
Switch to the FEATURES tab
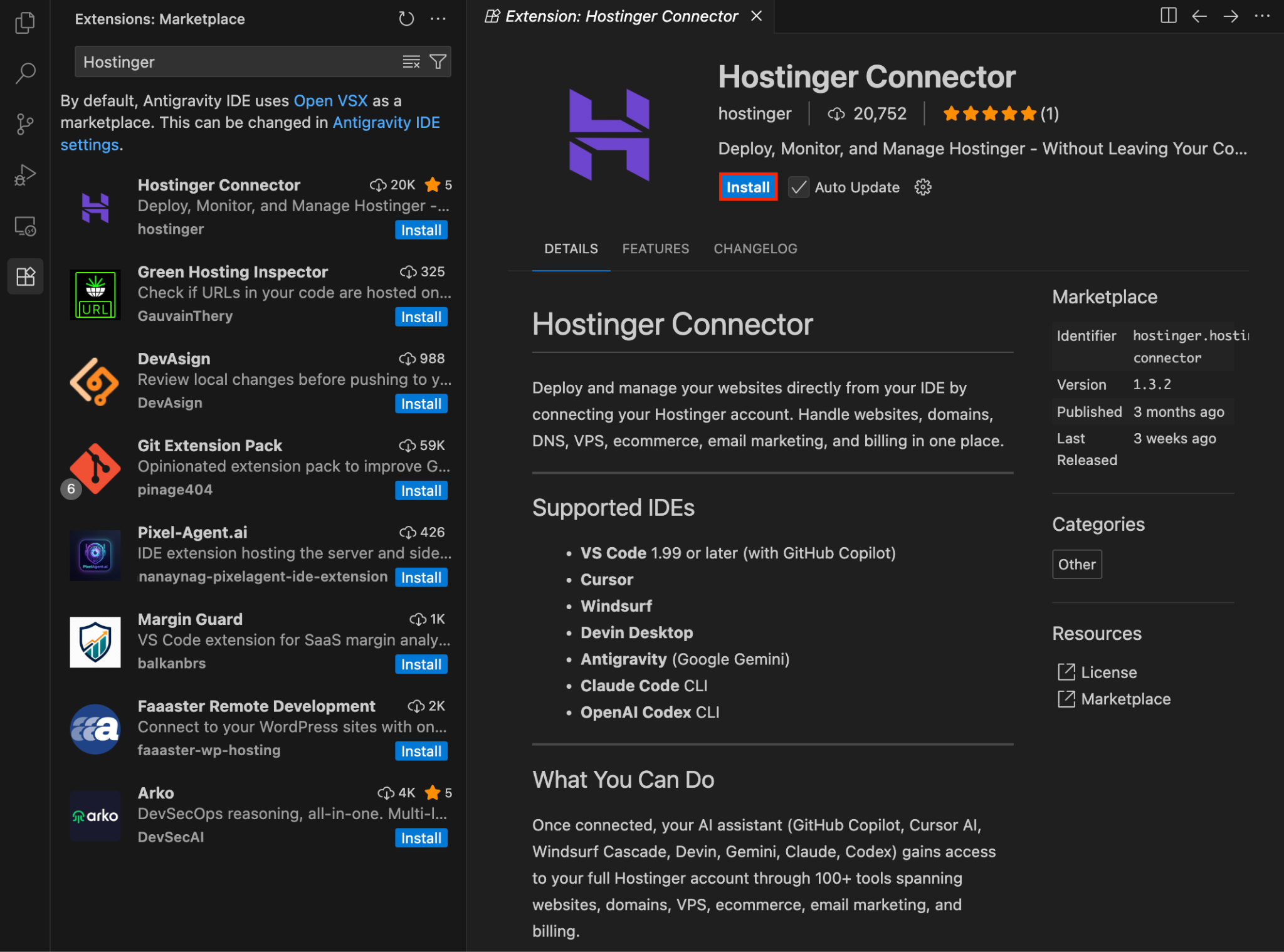[x=656, y=249]
